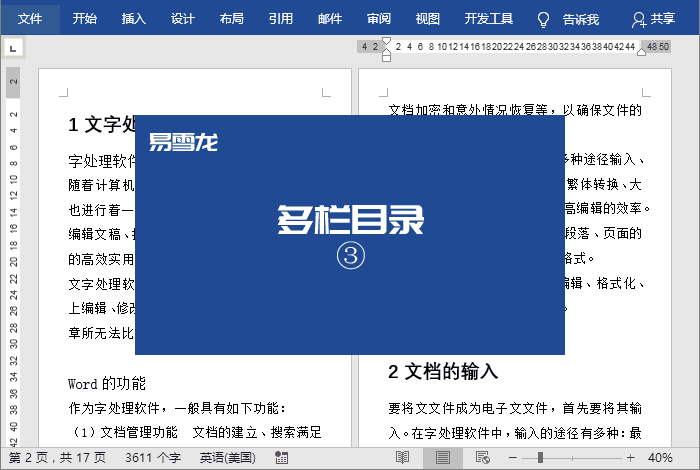Image resolution: width=700 pixels, height=470 pixels.
Task: Click the zoom slider handle
Action: tap(540, 458)
